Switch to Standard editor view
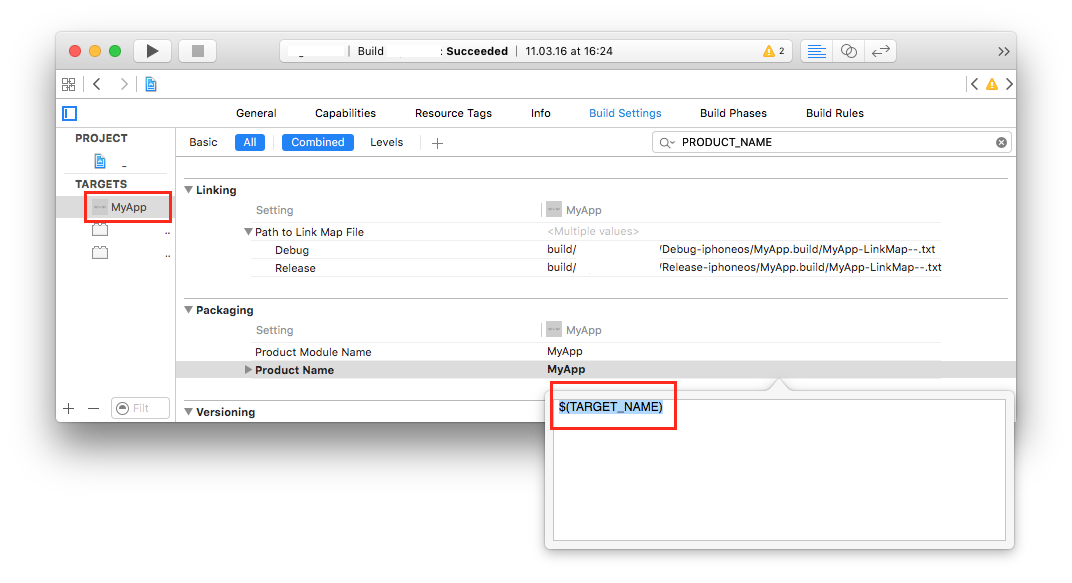The height and width of the screenshot is (583, 1072). click(816, 51)
